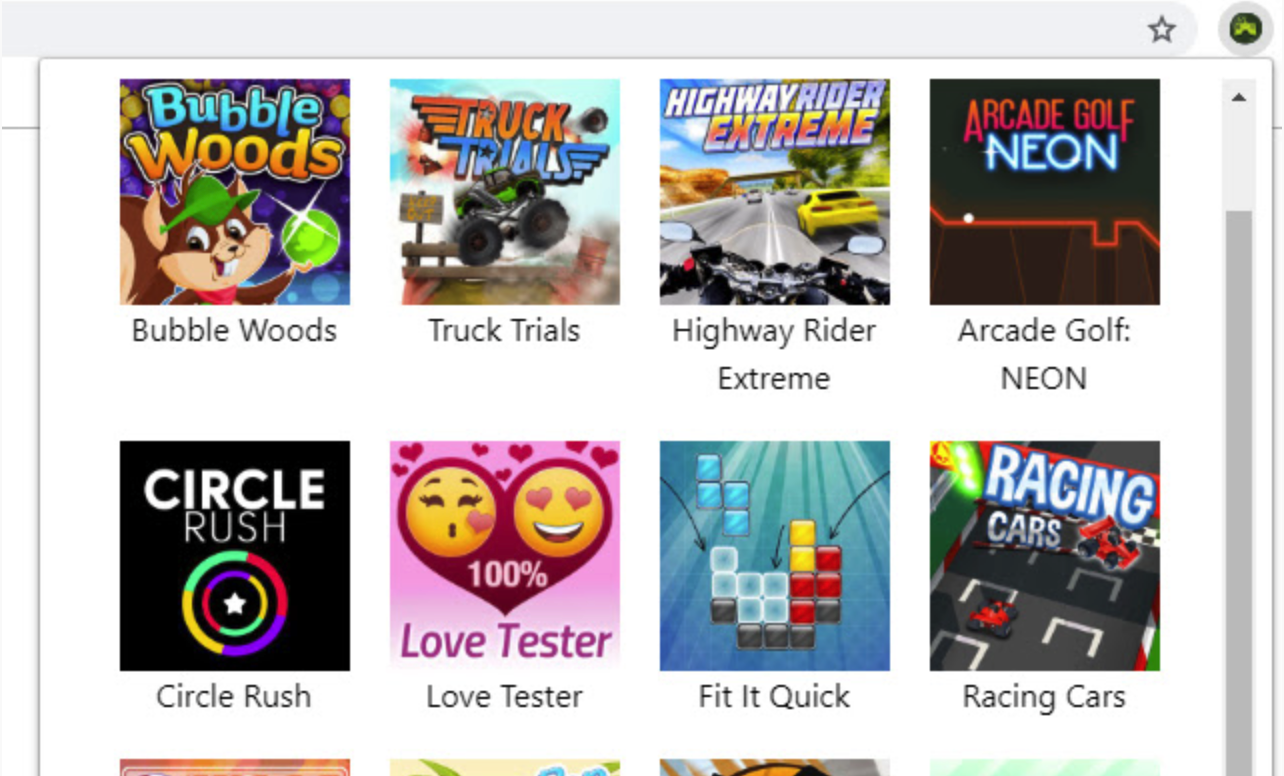This screenshot has height=776, width=1284.
Task: Click the Racing Cars text label
Action: point(1044,696)
